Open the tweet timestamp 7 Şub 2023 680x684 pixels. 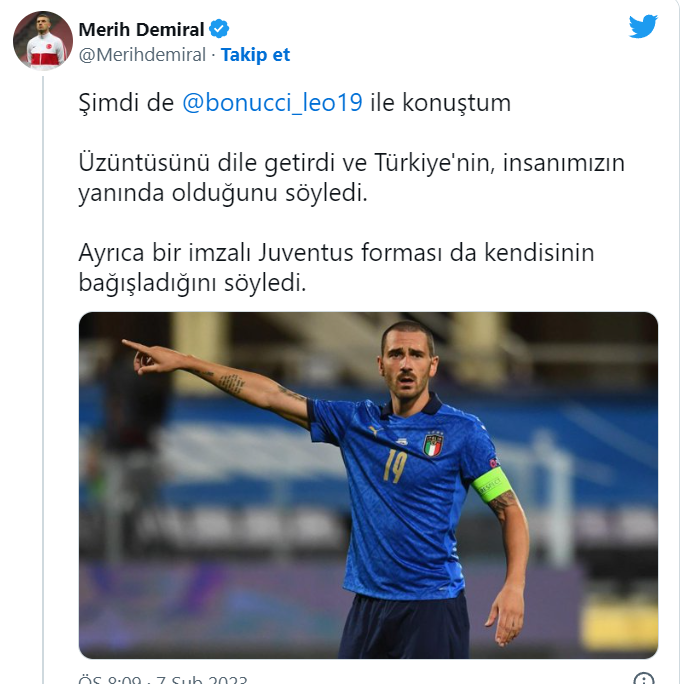coord(163,679)
